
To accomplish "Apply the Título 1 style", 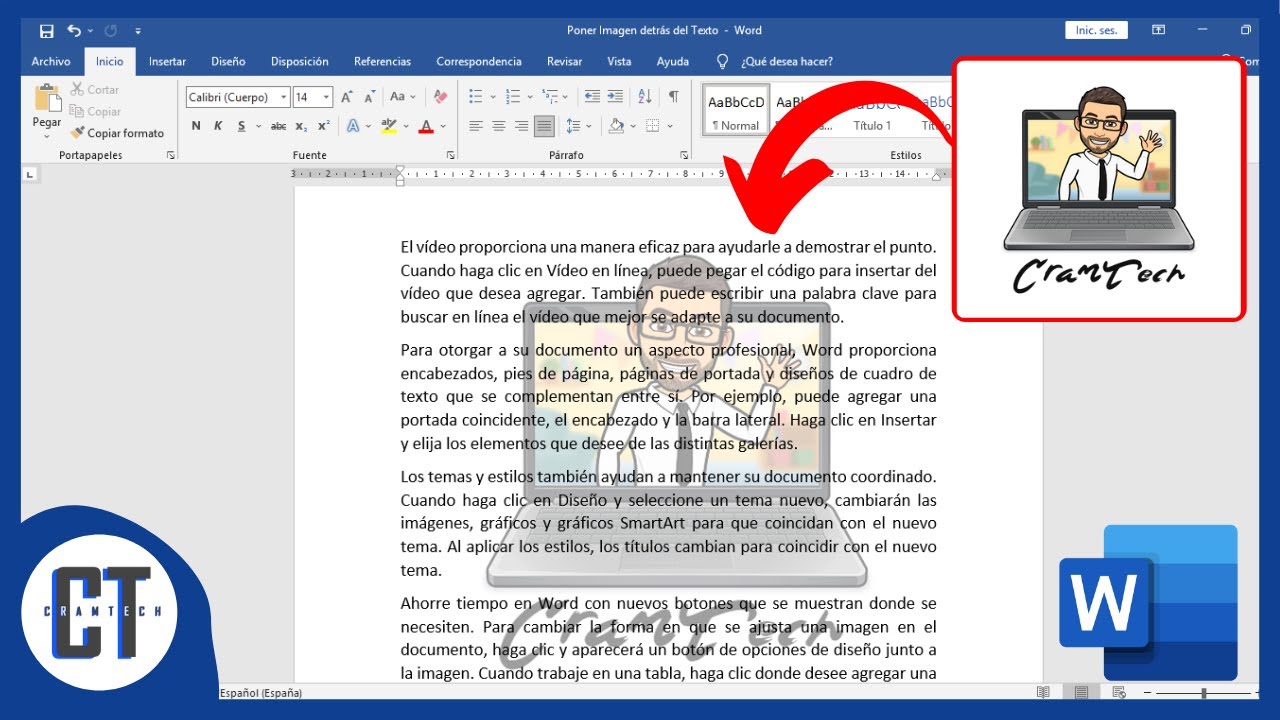I will click(873, 111).
